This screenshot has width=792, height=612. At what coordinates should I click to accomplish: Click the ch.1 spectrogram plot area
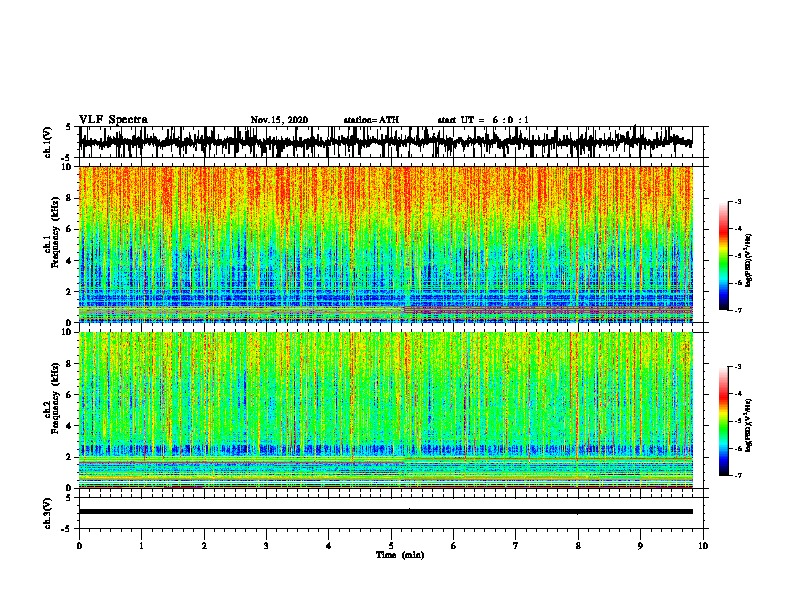click(385, 244)
